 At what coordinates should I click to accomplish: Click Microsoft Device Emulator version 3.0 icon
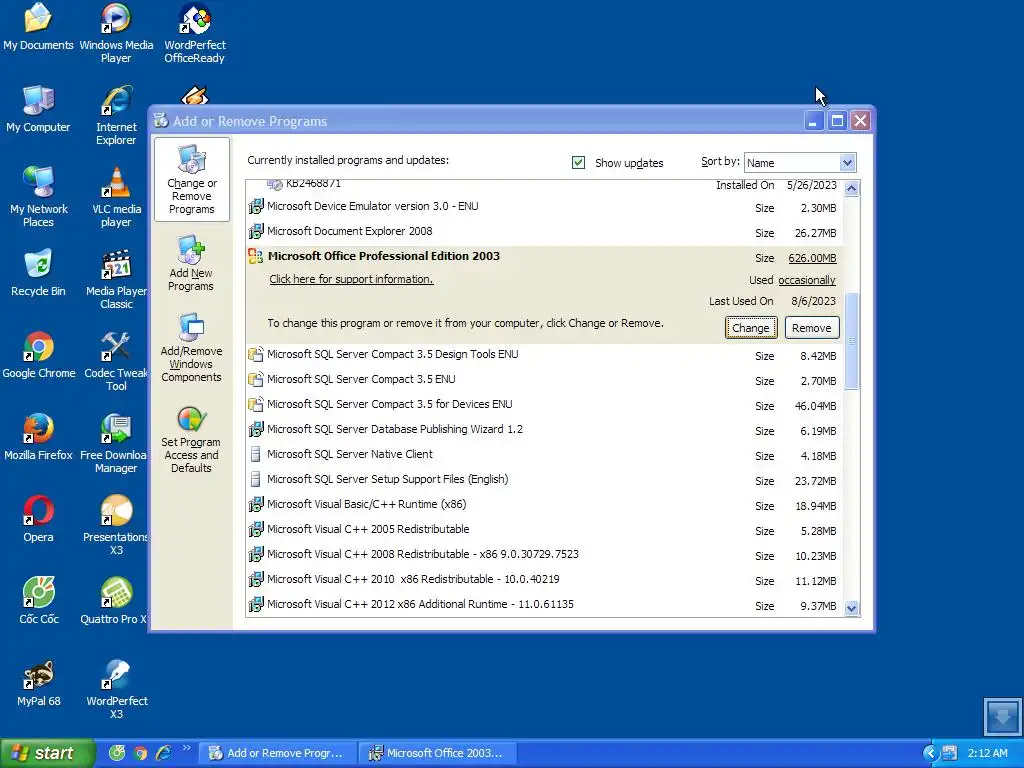(256, 206)
